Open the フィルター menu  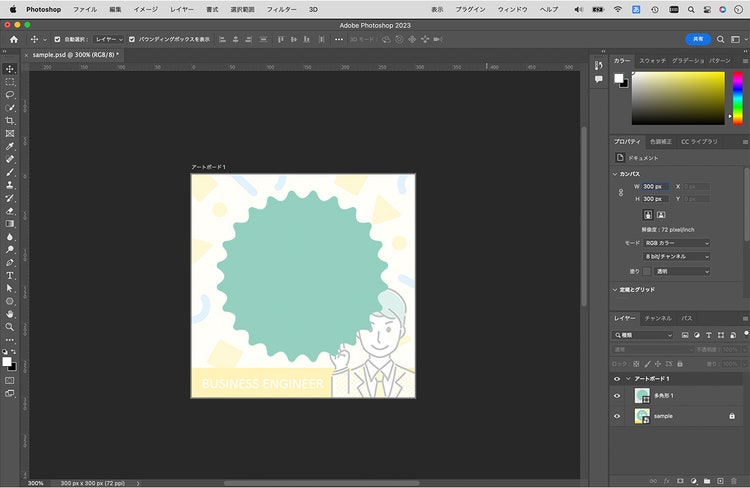(282, 10)
